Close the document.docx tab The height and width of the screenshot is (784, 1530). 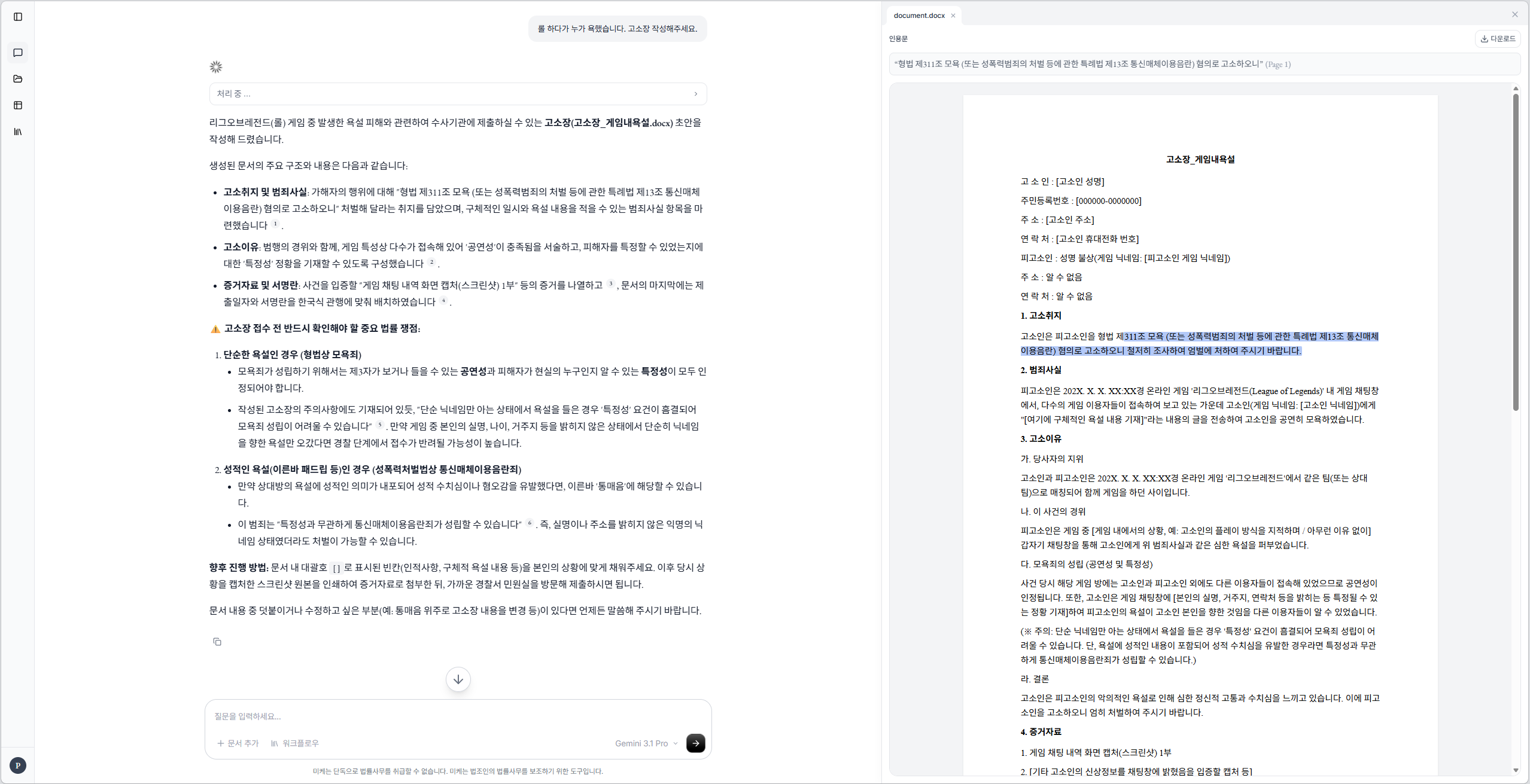[953, 16]
